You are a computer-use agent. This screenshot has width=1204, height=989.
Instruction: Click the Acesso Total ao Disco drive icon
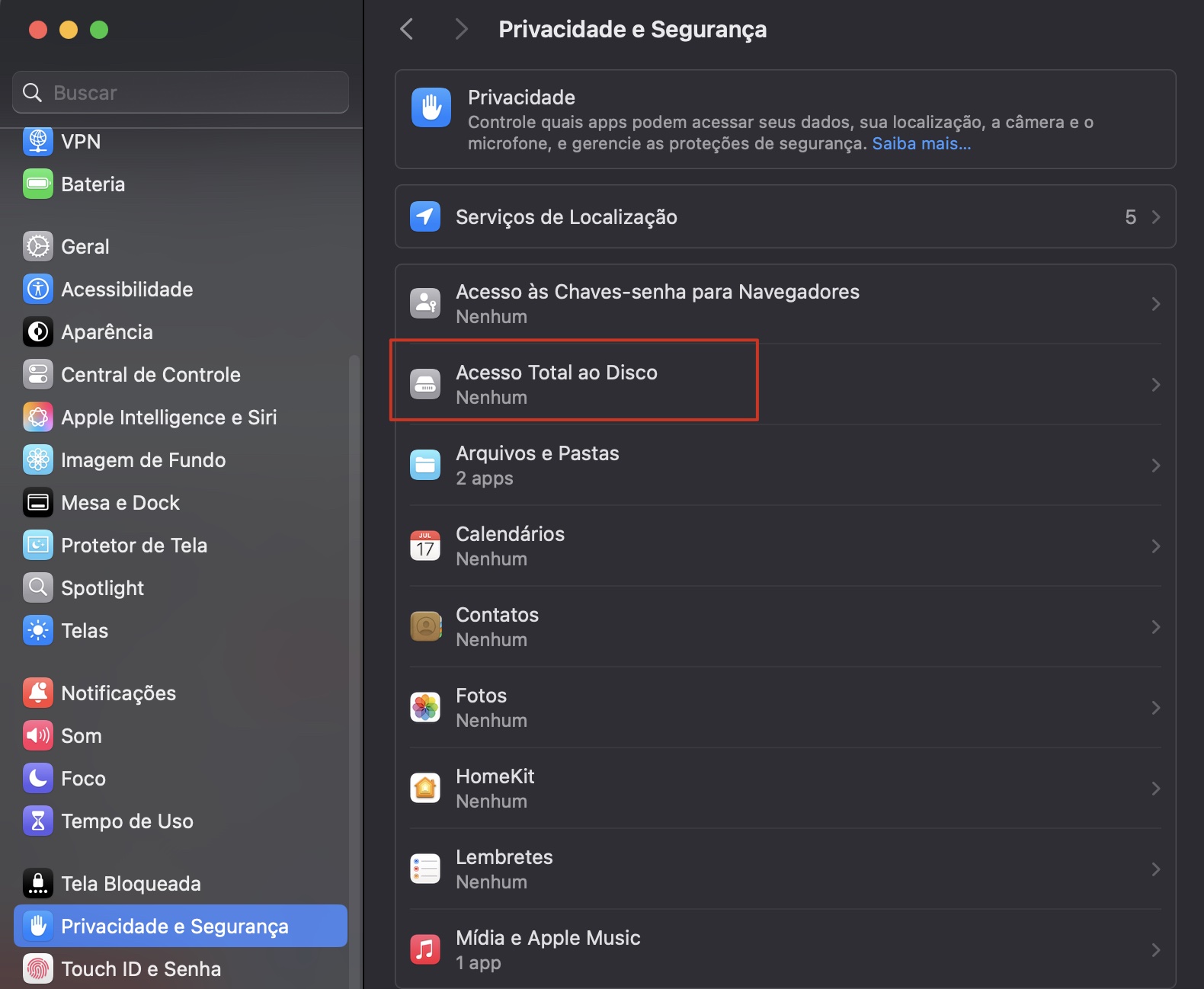tap(425, 384)
